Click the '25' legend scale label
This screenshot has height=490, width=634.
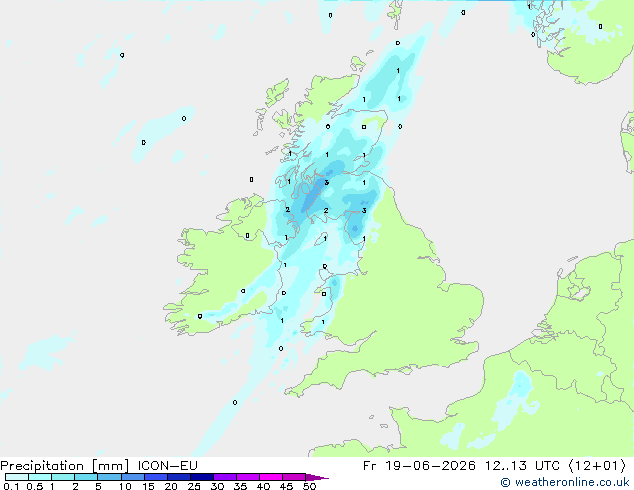[194, 486]
